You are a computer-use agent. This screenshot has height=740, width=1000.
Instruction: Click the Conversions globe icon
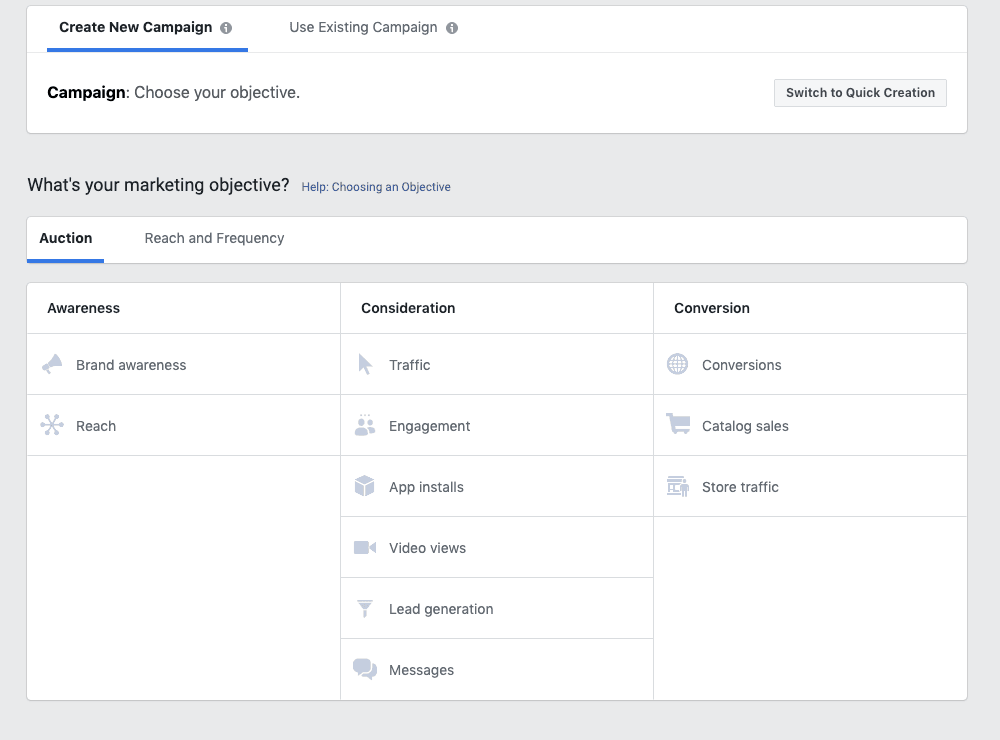click(x=678, y=365)
